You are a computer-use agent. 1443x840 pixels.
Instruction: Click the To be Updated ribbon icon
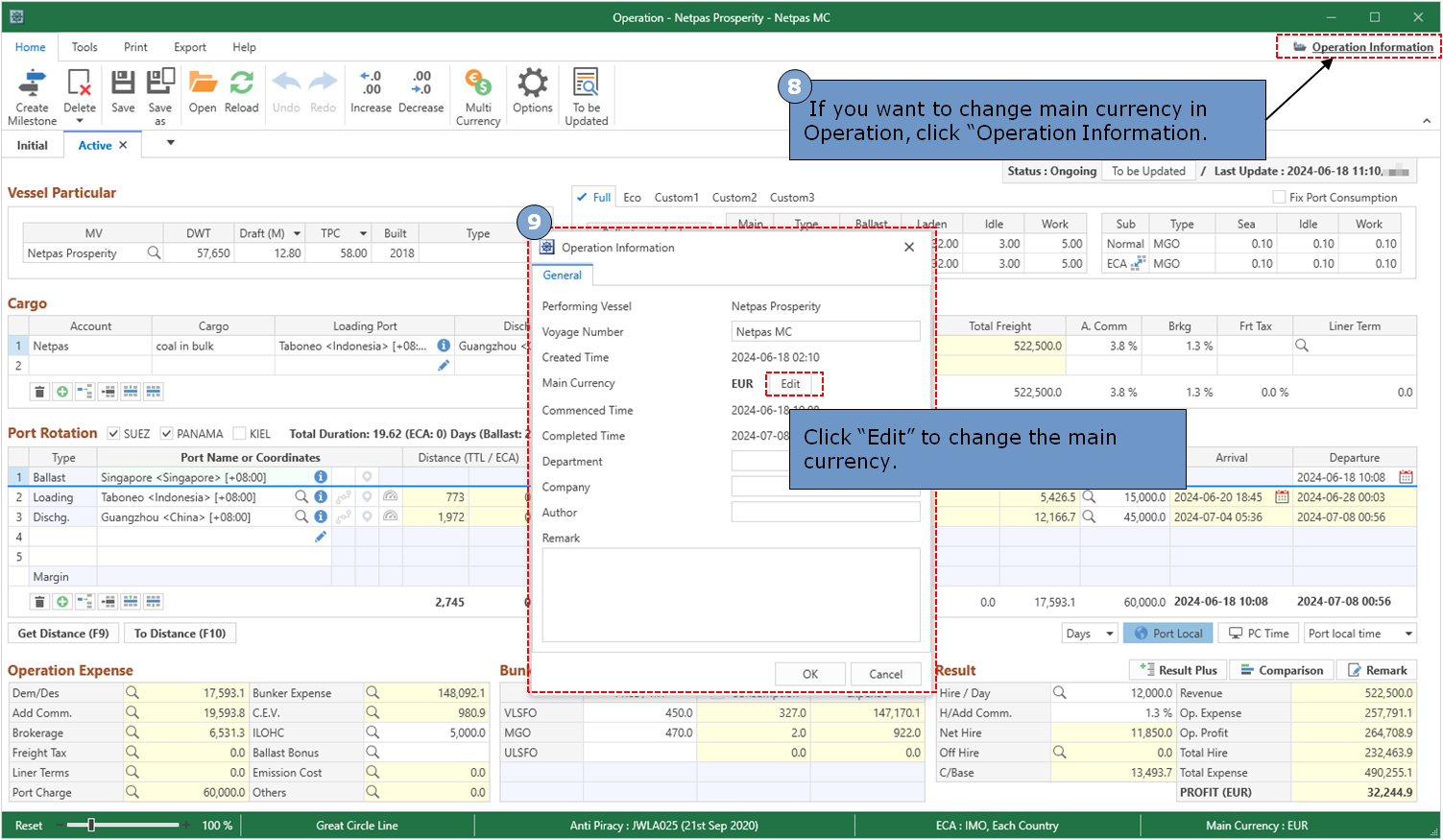pos(586,83)
